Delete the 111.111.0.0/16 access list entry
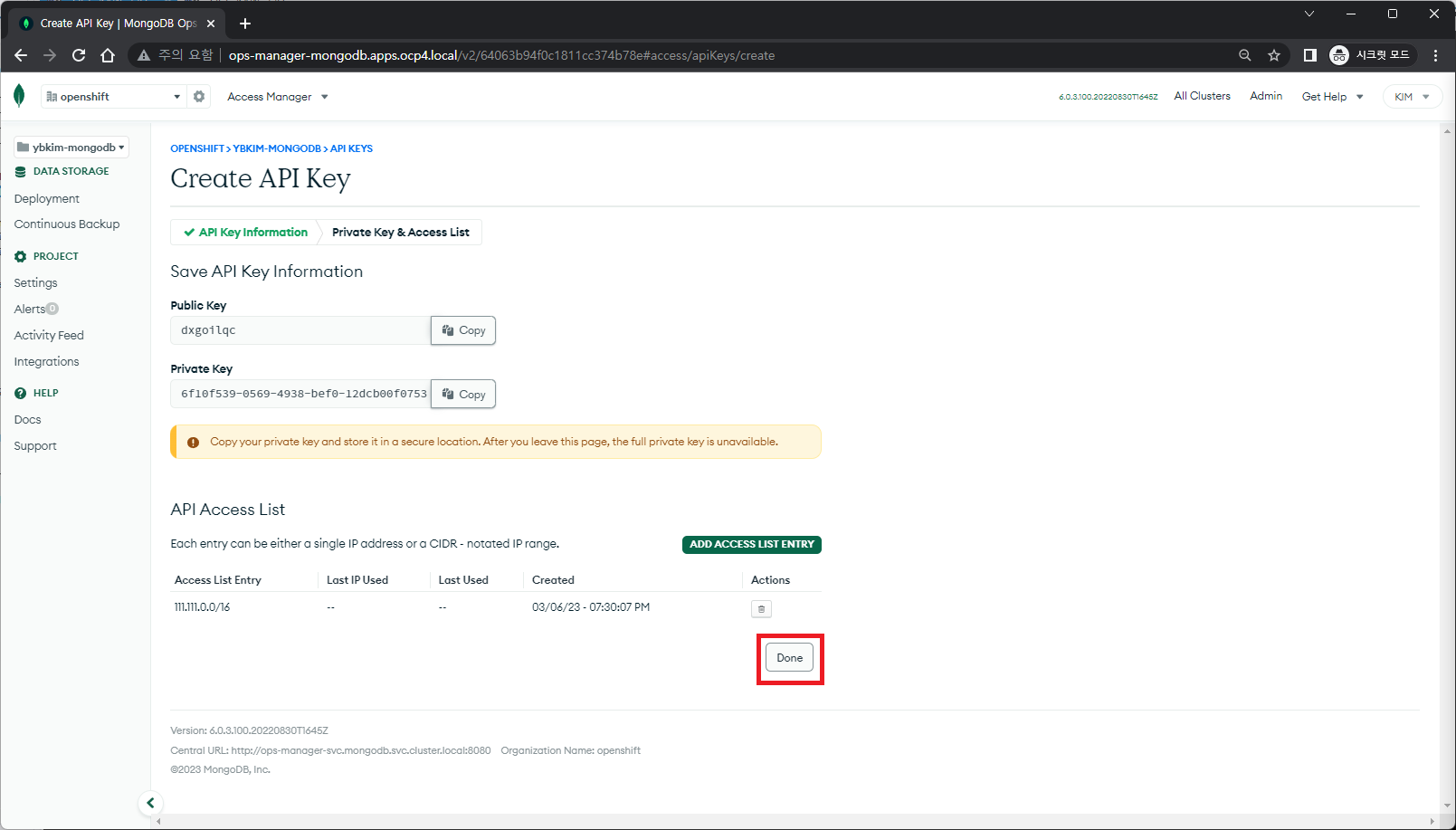 click(x=761, y=609)
